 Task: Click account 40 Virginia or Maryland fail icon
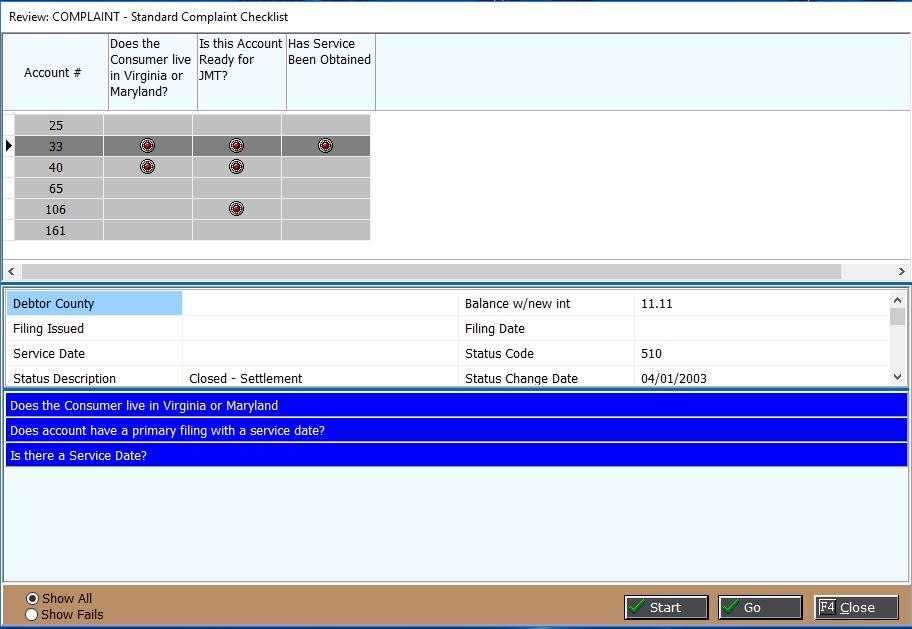(148, 167)
